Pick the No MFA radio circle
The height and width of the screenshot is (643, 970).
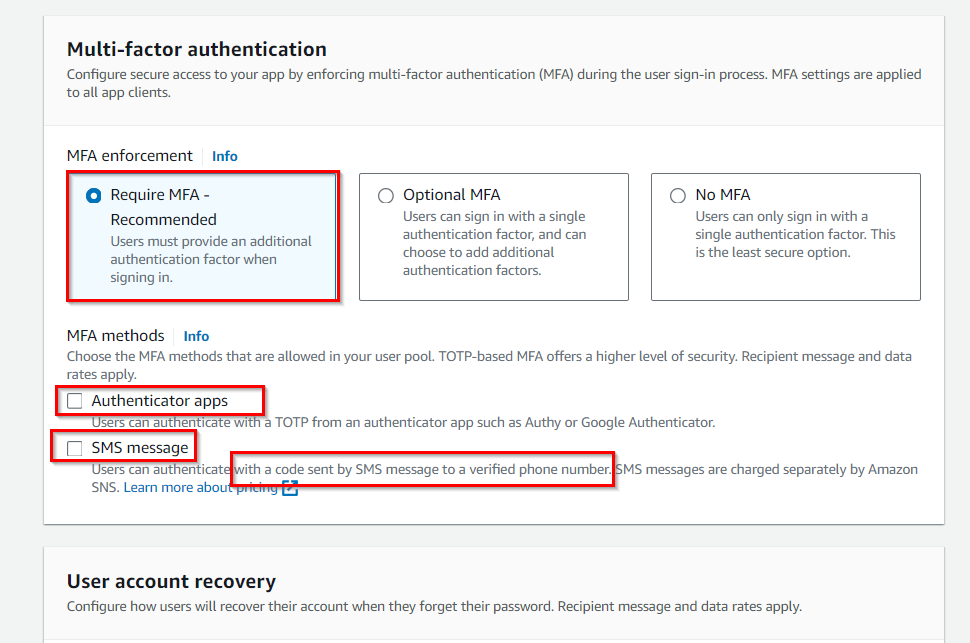(x=677, y=196)
